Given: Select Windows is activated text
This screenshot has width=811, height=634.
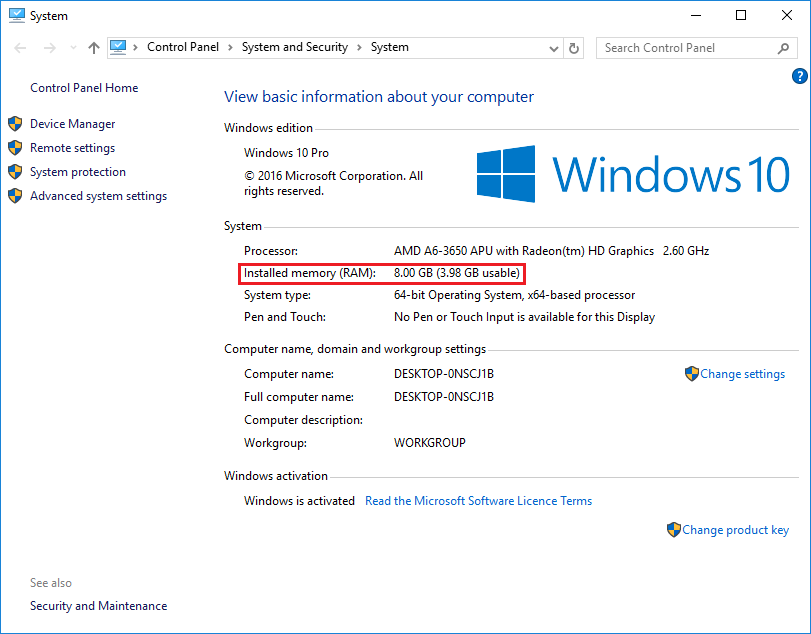Looking at the screenshot, I should tap(299, 501).
